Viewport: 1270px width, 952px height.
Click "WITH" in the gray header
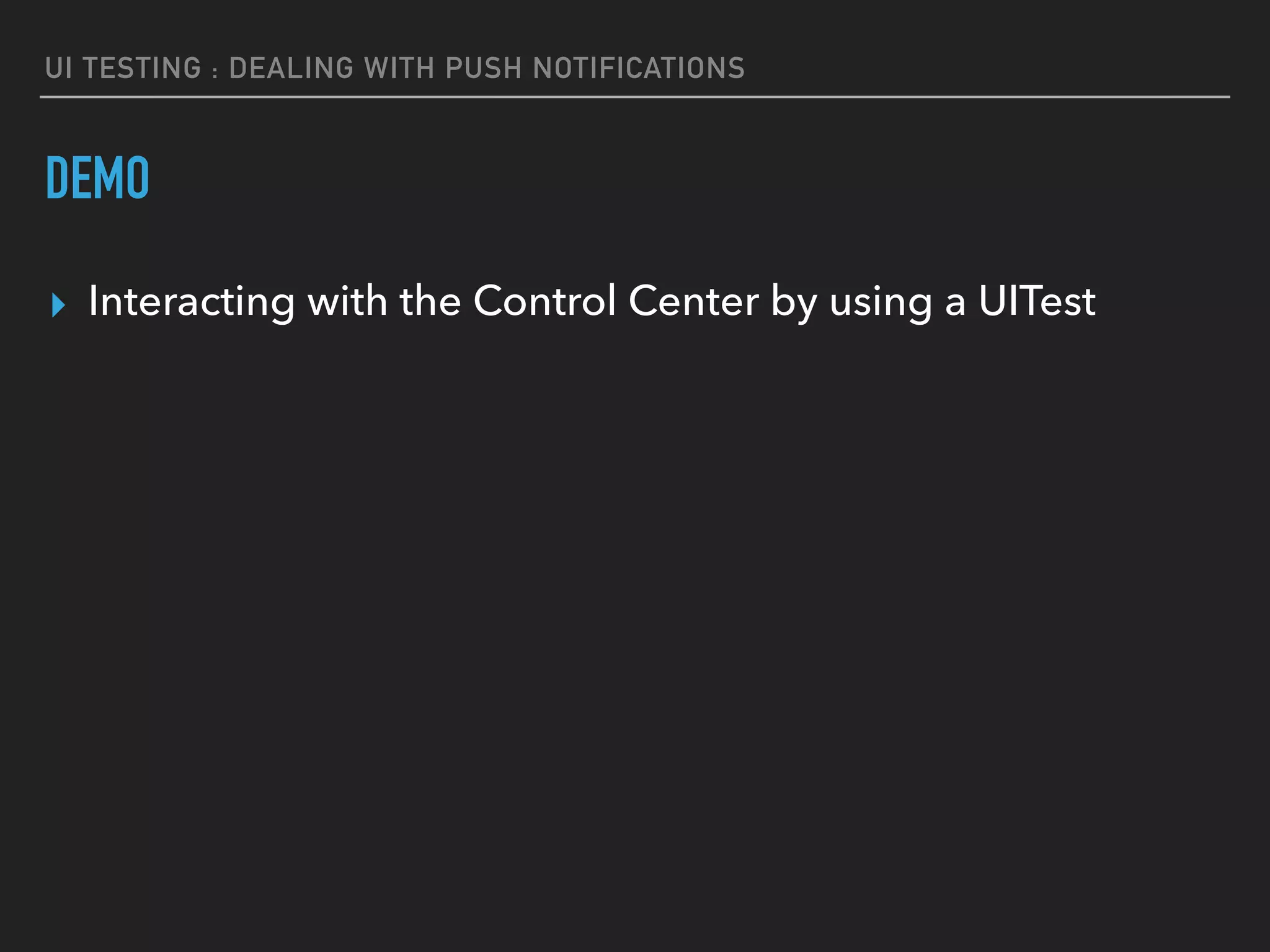coord(399,68)
